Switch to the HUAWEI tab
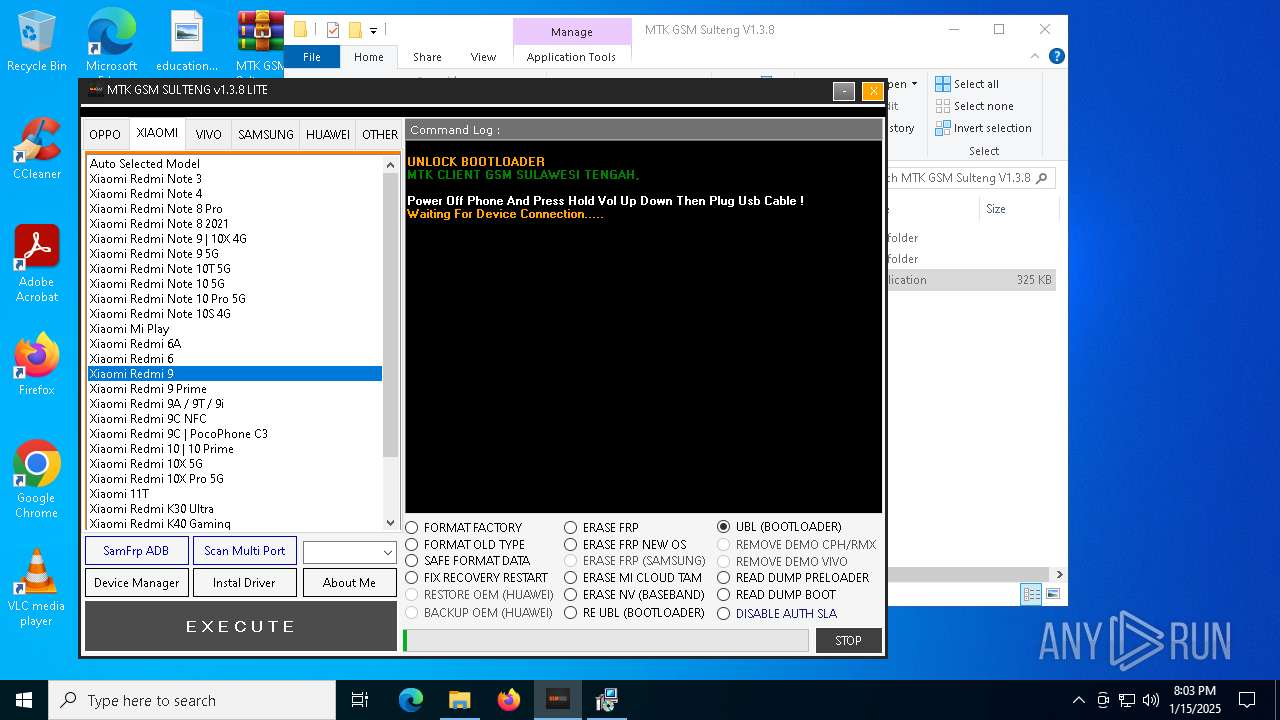 (x=328, y=134)
